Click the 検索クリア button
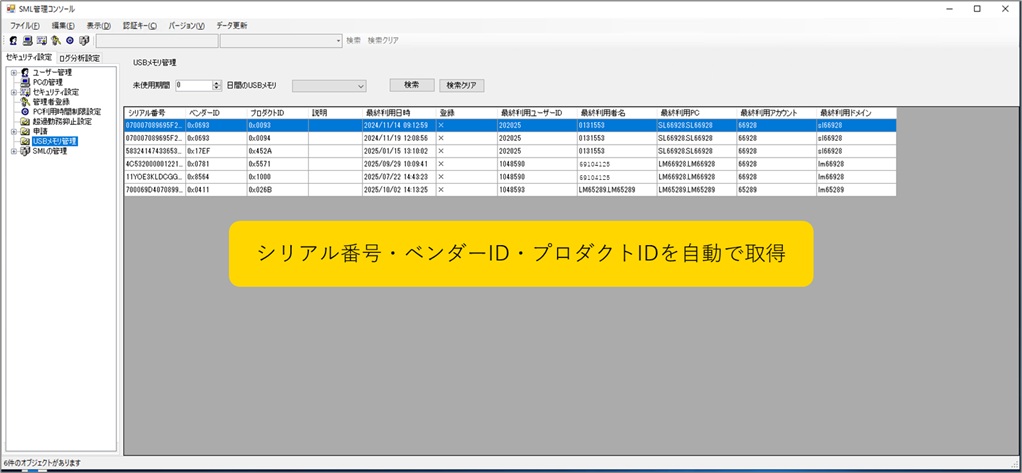 [462, 85]
